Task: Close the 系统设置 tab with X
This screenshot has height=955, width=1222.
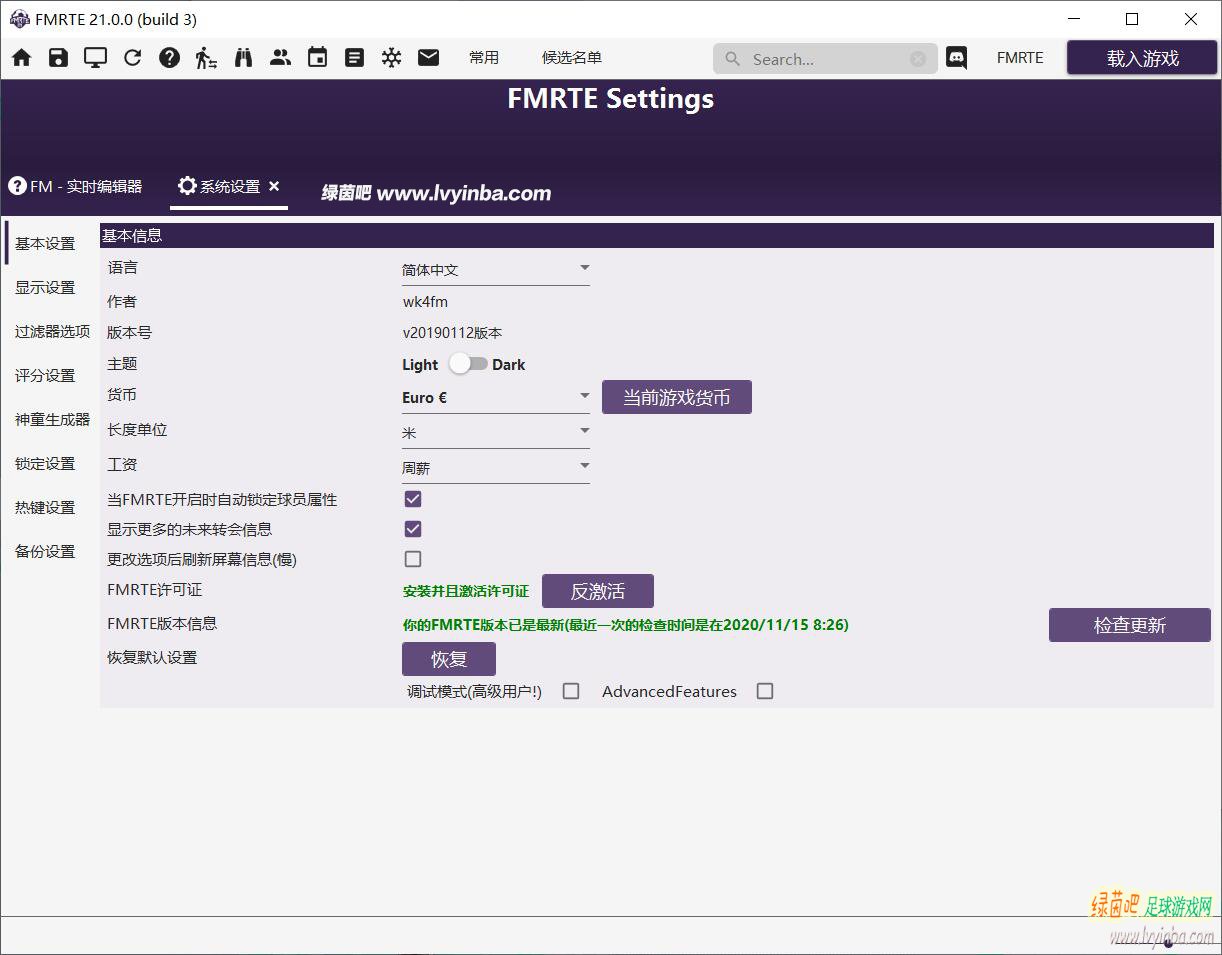Action: (274, 186)
